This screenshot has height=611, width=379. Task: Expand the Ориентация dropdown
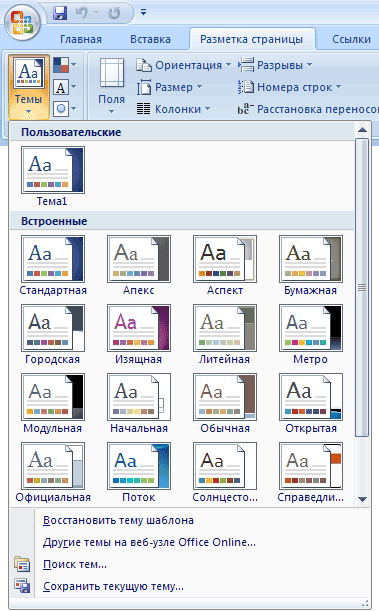coord(183,65)
